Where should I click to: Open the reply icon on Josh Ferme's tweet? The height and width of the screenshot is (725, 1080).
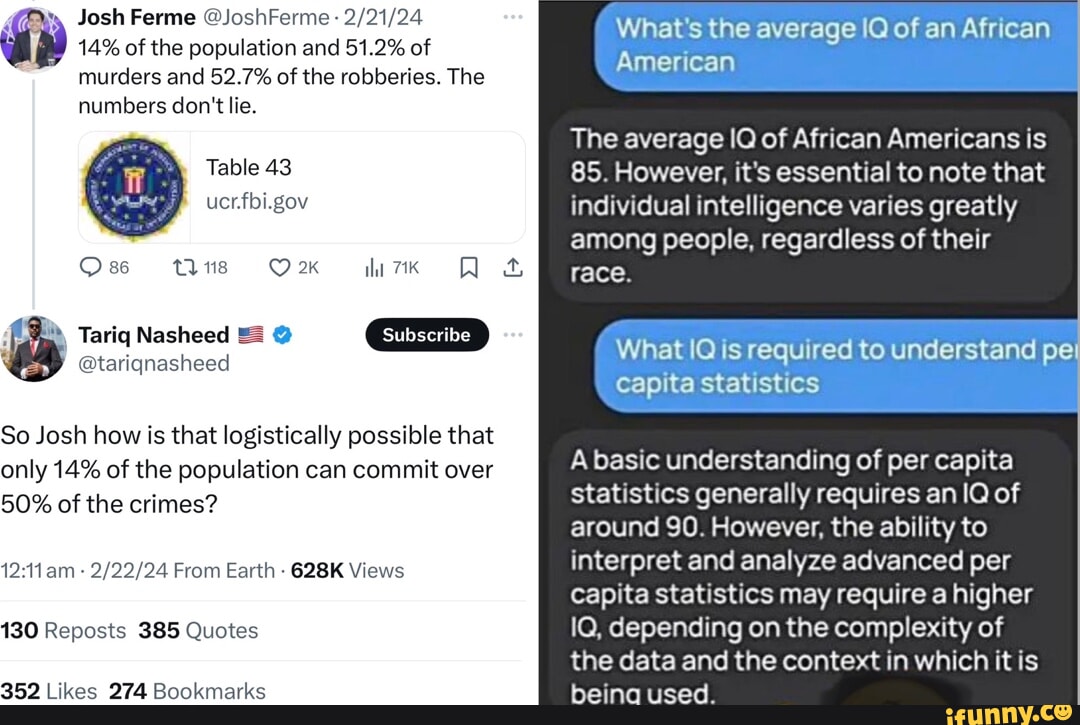(92, 267)
